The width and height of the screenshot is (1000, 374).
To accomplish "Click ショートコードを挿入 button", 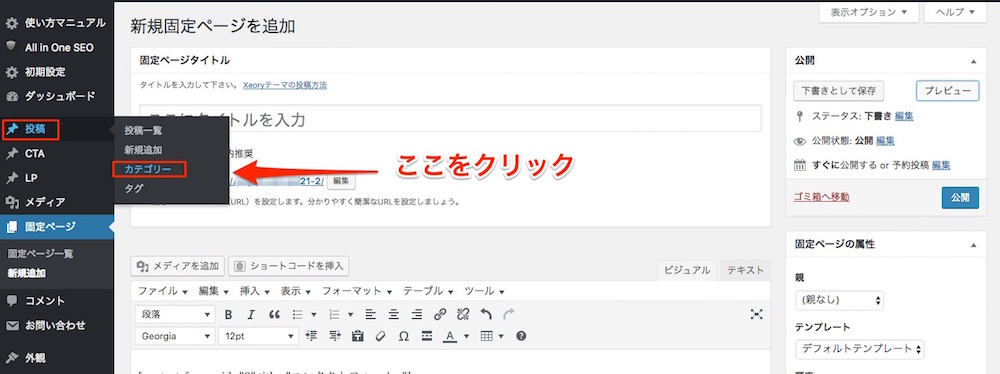I will 289,266.
